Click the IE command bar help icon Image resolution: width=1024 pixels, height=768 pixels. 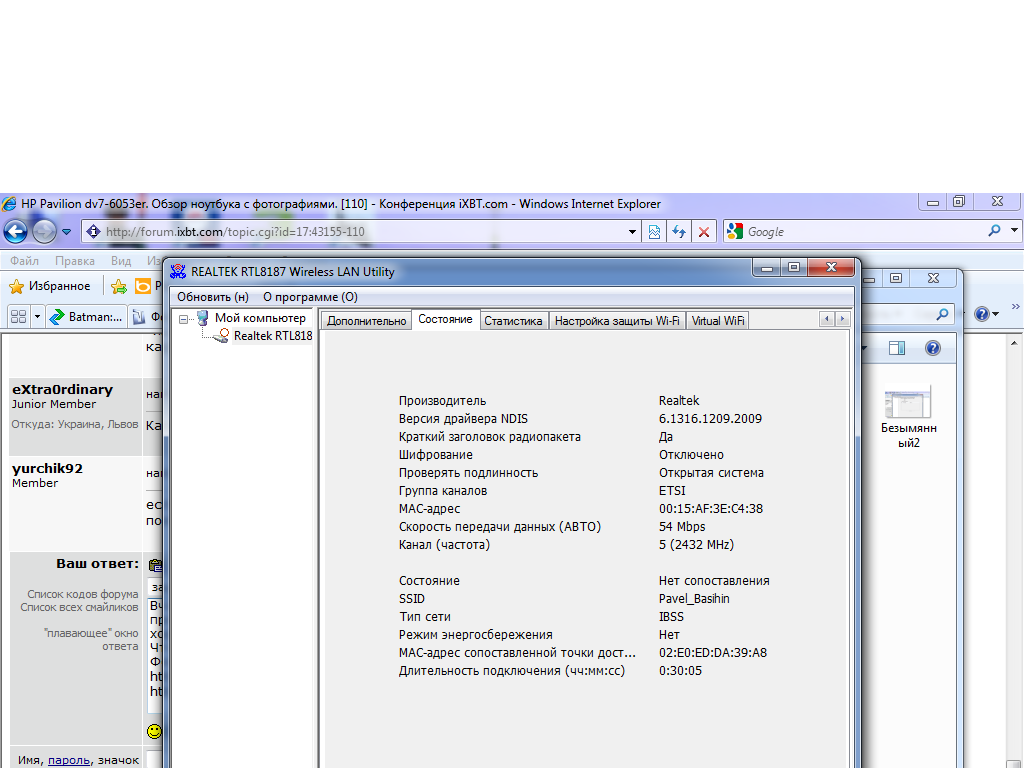tap(982, 314)
